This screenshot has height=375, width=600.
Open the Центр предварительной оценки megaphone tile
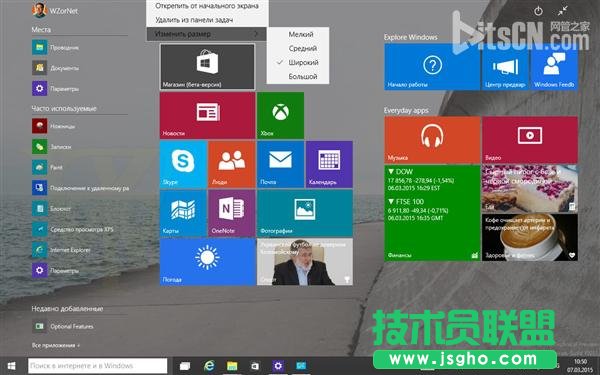[505, 67]
